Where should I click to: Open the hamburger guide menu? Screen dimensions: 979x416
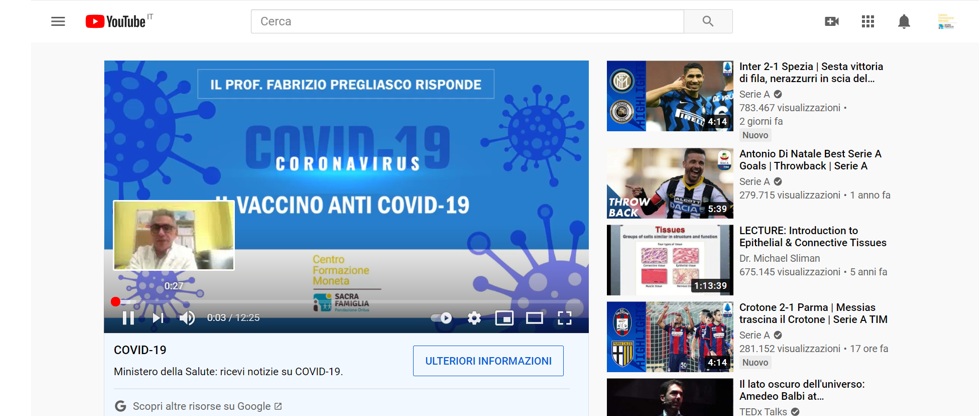[x=58, y=21]
